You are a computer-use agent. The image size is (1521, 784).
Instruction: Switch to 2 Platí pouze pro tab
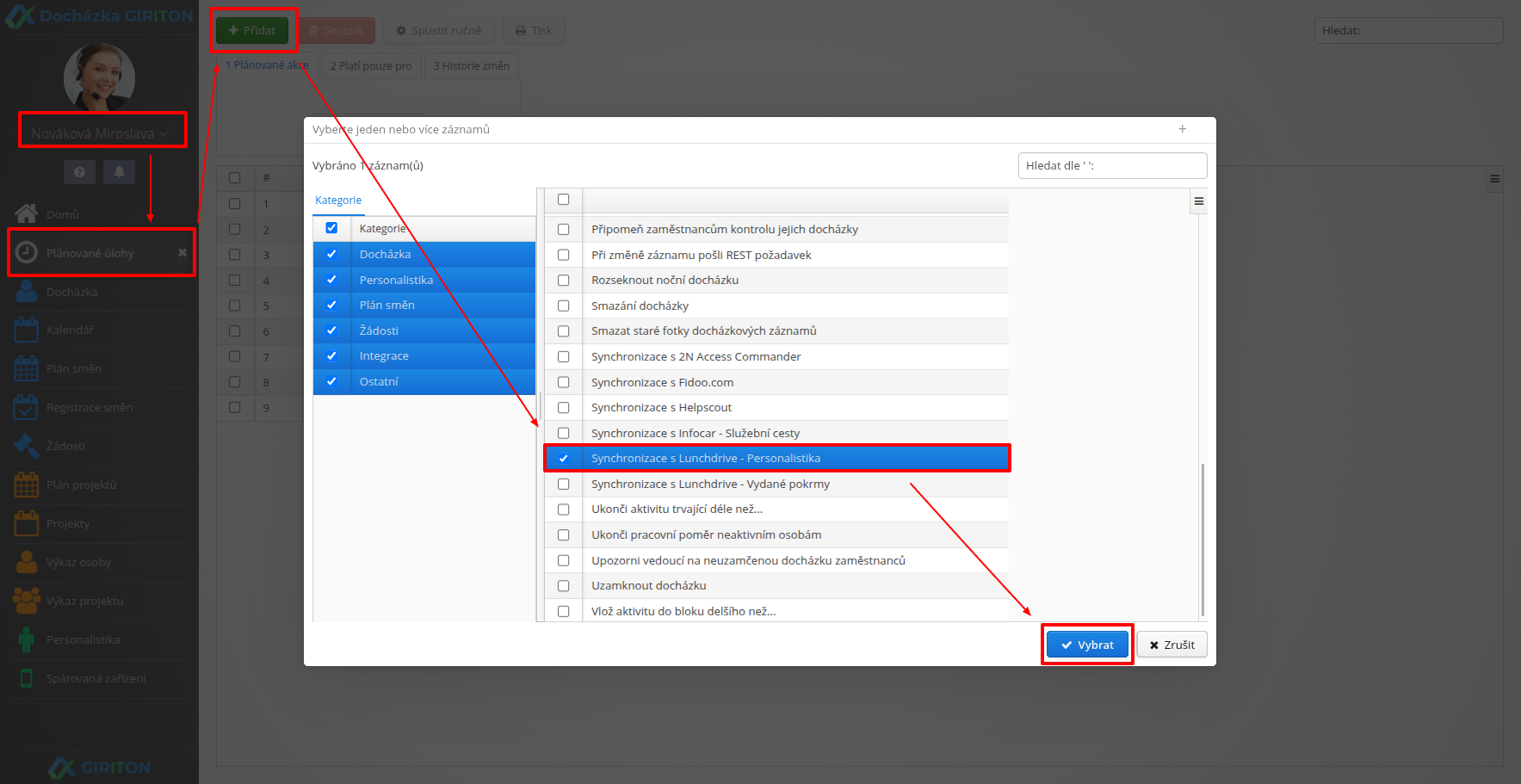(x=371, y=65)
